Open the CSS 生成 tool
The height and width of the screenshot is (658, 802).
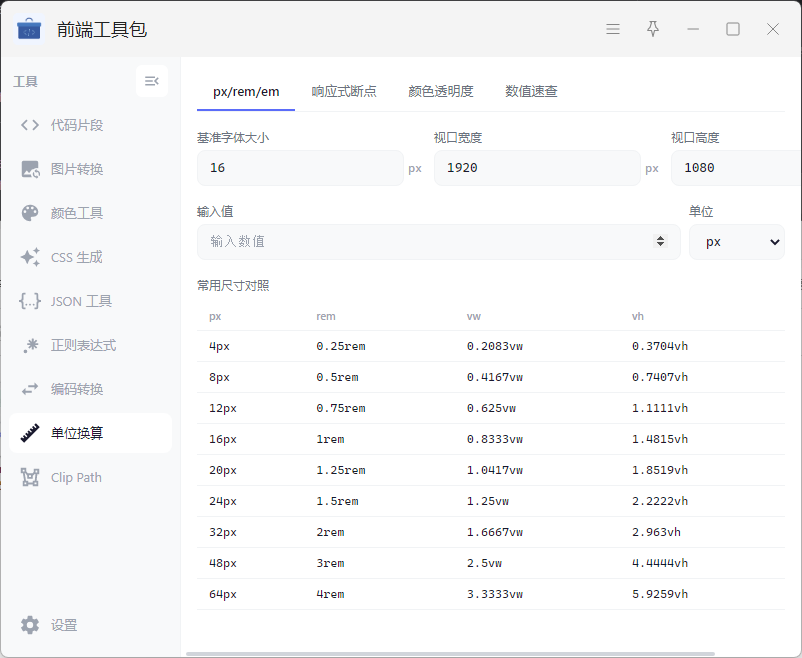tap(91, 257)
